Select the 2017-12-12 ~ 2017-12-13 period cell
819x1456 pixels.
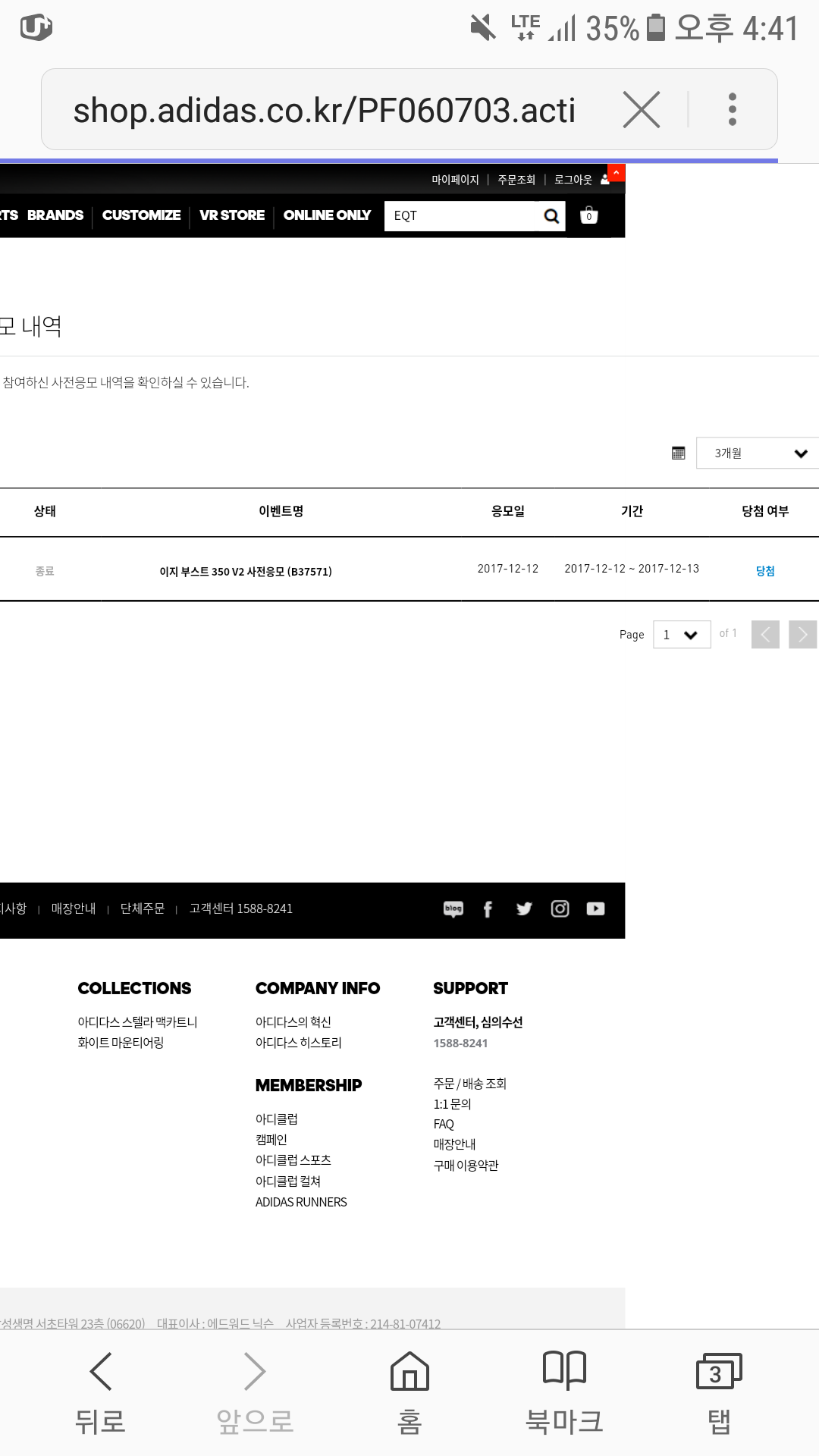[x=632, y=569]
